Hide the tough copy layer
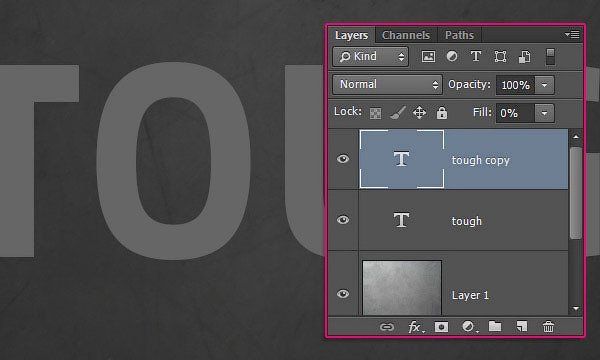This screenshot has height=360, width=600. tap(343, 159)
